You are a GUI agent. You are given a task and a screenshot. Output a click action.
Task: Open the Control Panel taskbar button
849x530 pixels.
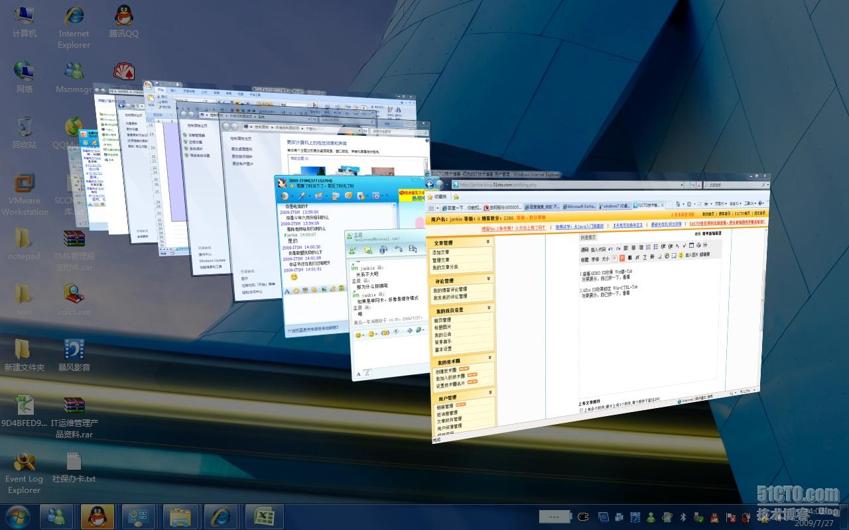pos(139,516)
